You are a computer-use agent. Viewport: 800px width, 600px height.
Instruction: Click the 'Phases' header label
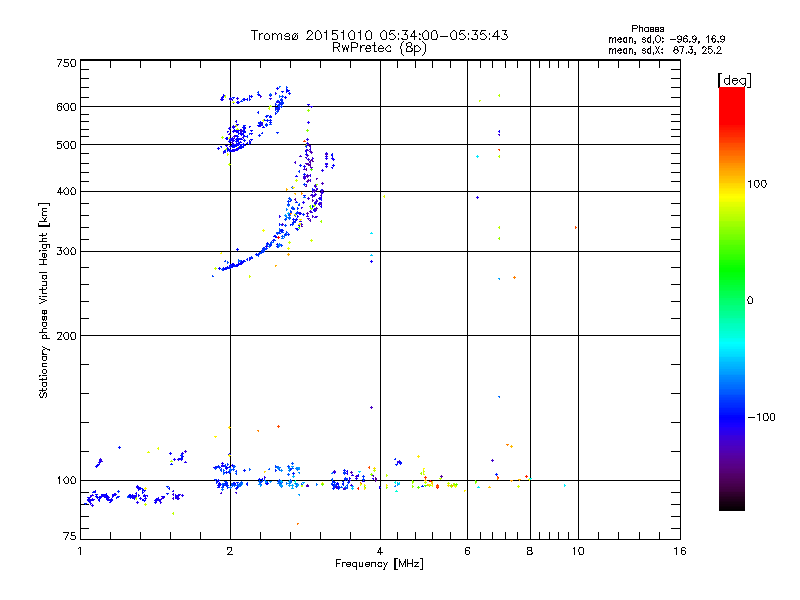(x=647, y=29)
